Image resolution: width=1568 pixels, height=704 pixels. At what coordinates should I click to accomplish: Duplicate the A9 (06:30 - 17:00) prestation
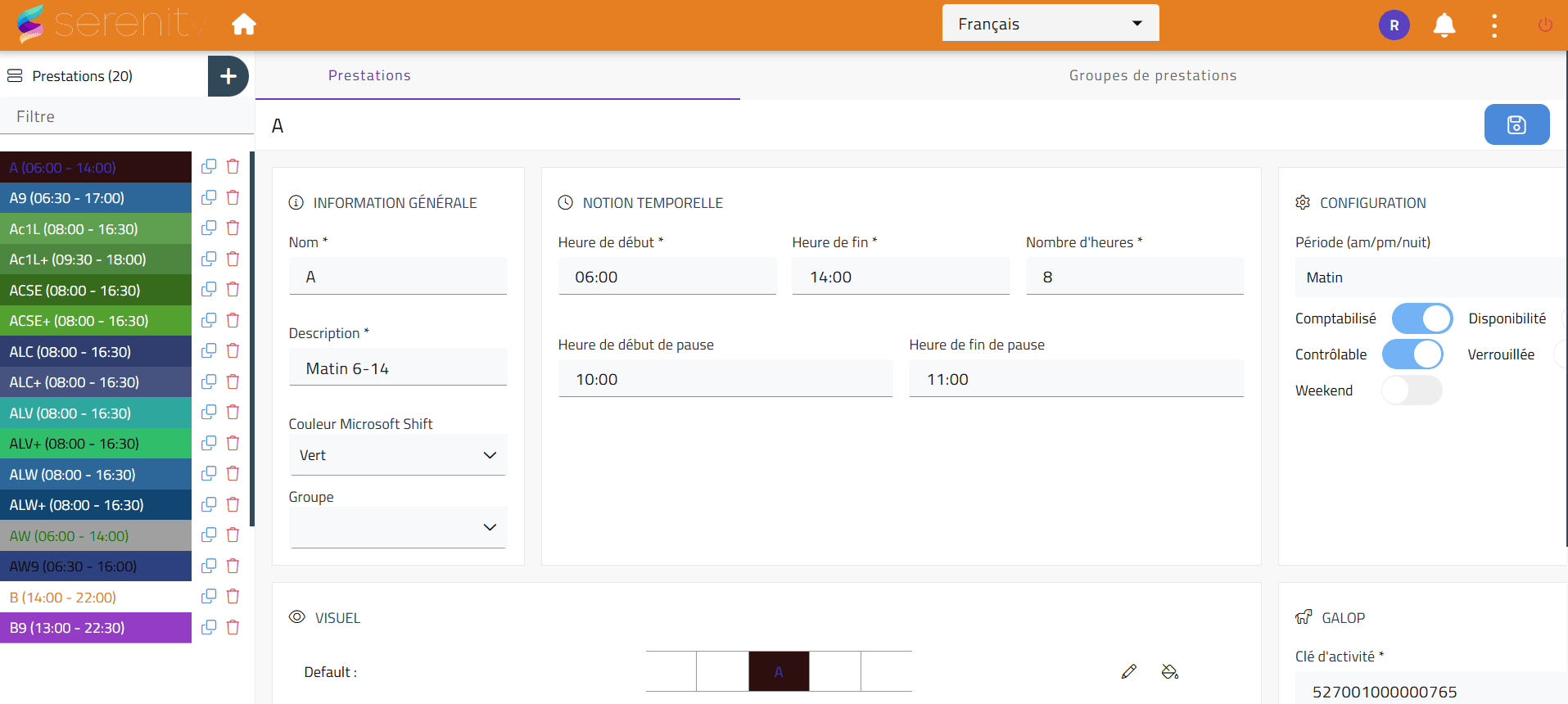[209, 197]
